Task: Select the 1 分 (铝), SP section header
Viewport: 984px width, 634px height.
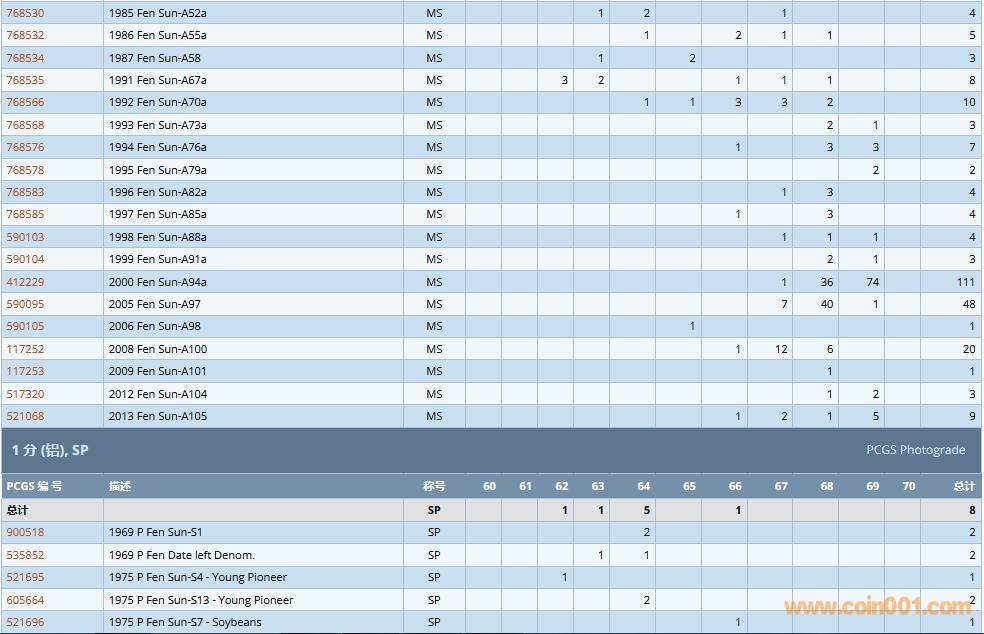Action: (x=50, y=450)
